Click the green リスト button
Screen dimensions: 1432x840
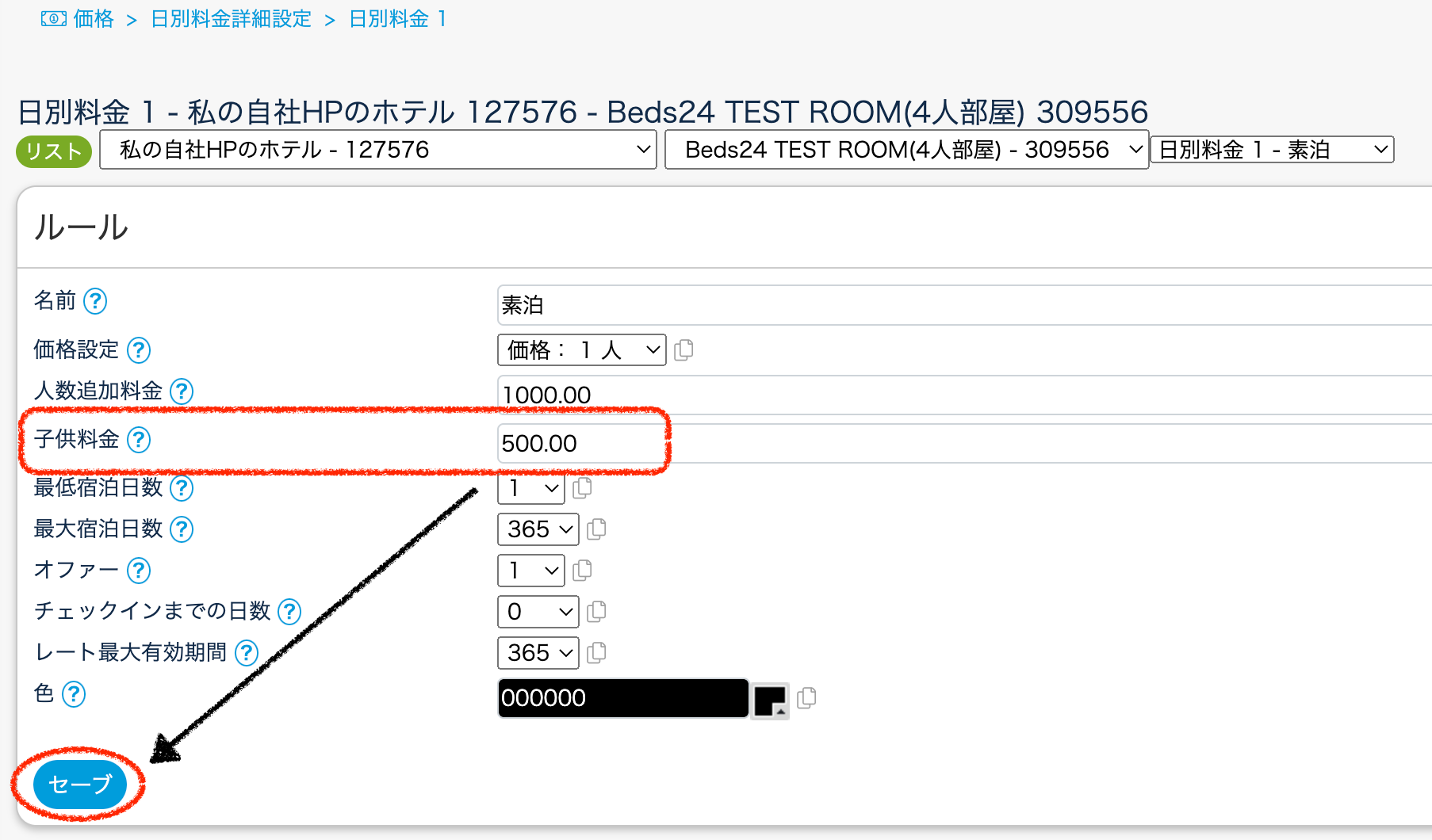coord(53,151)
